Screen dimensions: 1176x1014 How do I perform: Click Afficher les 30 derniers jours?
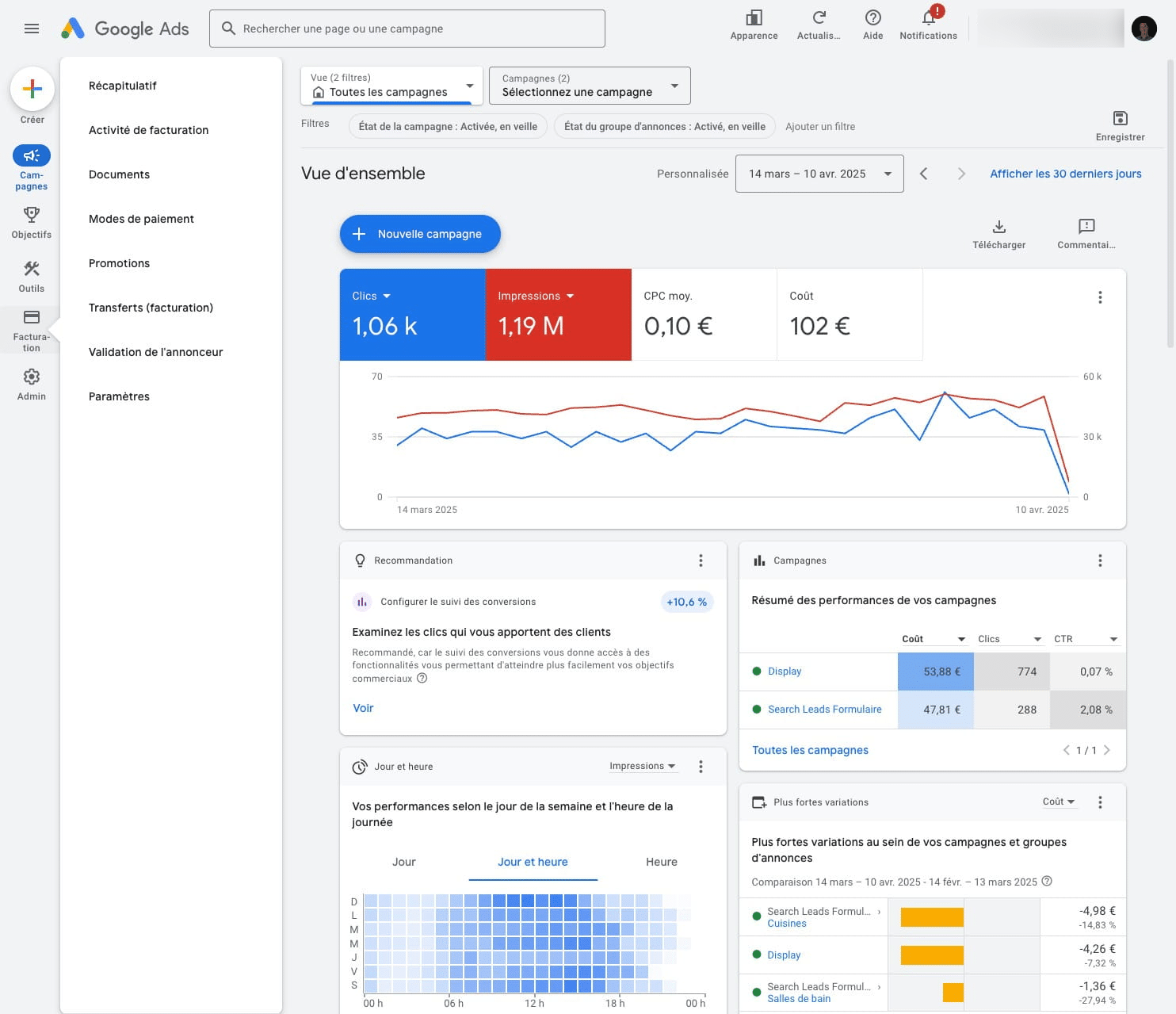pyautogui.click(x=1066, y=174)
